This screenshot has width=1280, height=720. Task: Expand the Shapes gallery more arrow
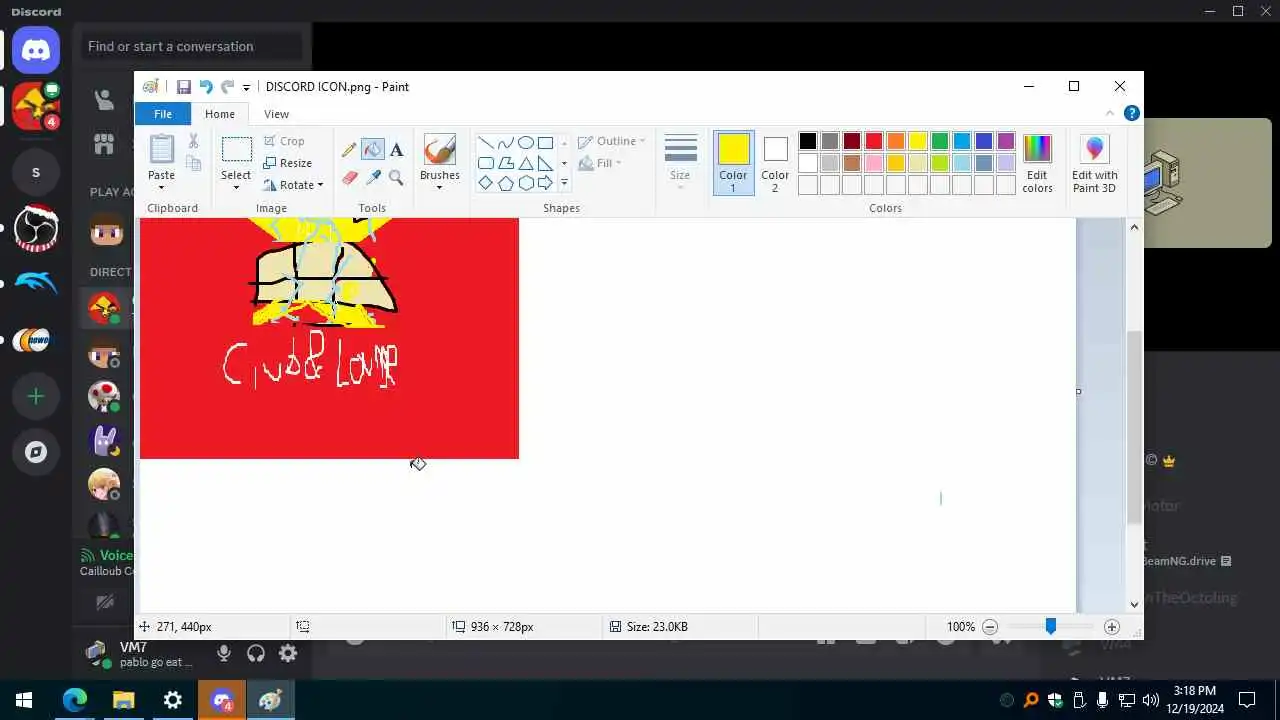click(564, 183)
